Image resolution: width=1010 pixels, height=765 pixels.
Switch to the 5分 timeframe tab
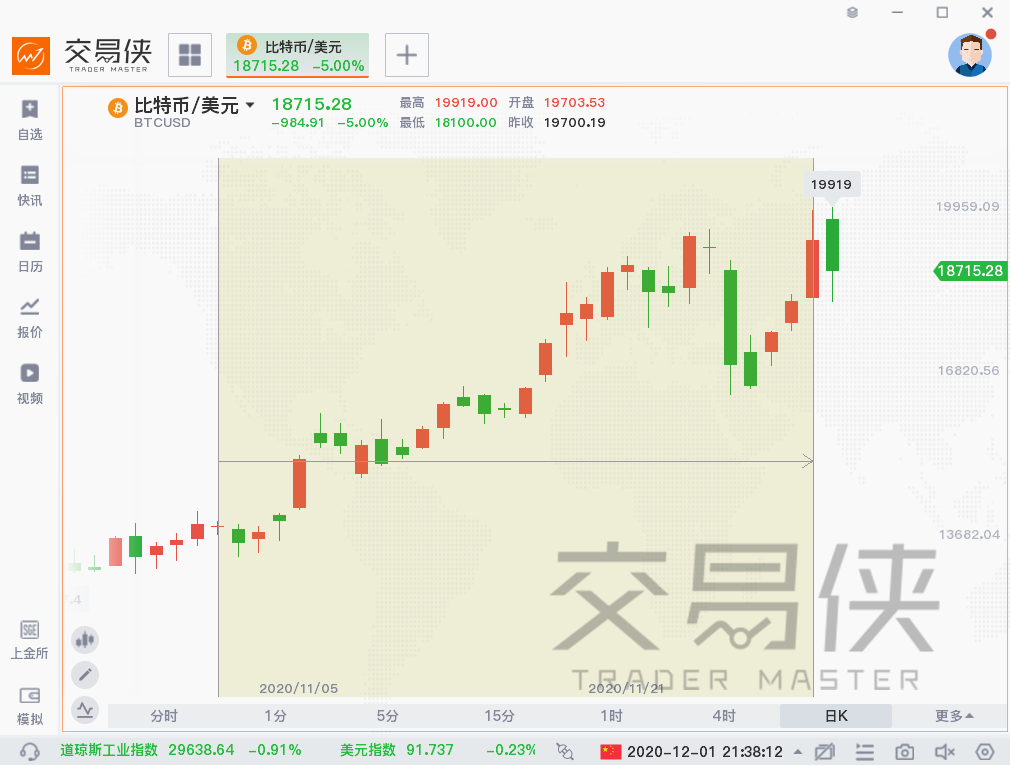point(388,715)
